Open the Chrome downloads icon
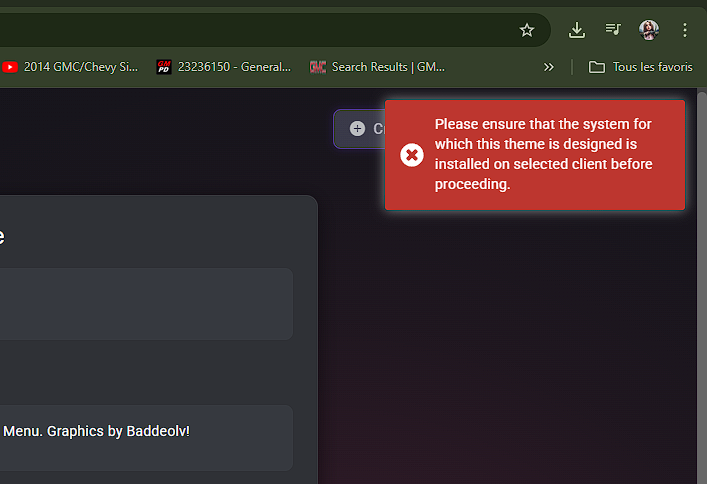The image size is (707, 484). click(576, 30)
